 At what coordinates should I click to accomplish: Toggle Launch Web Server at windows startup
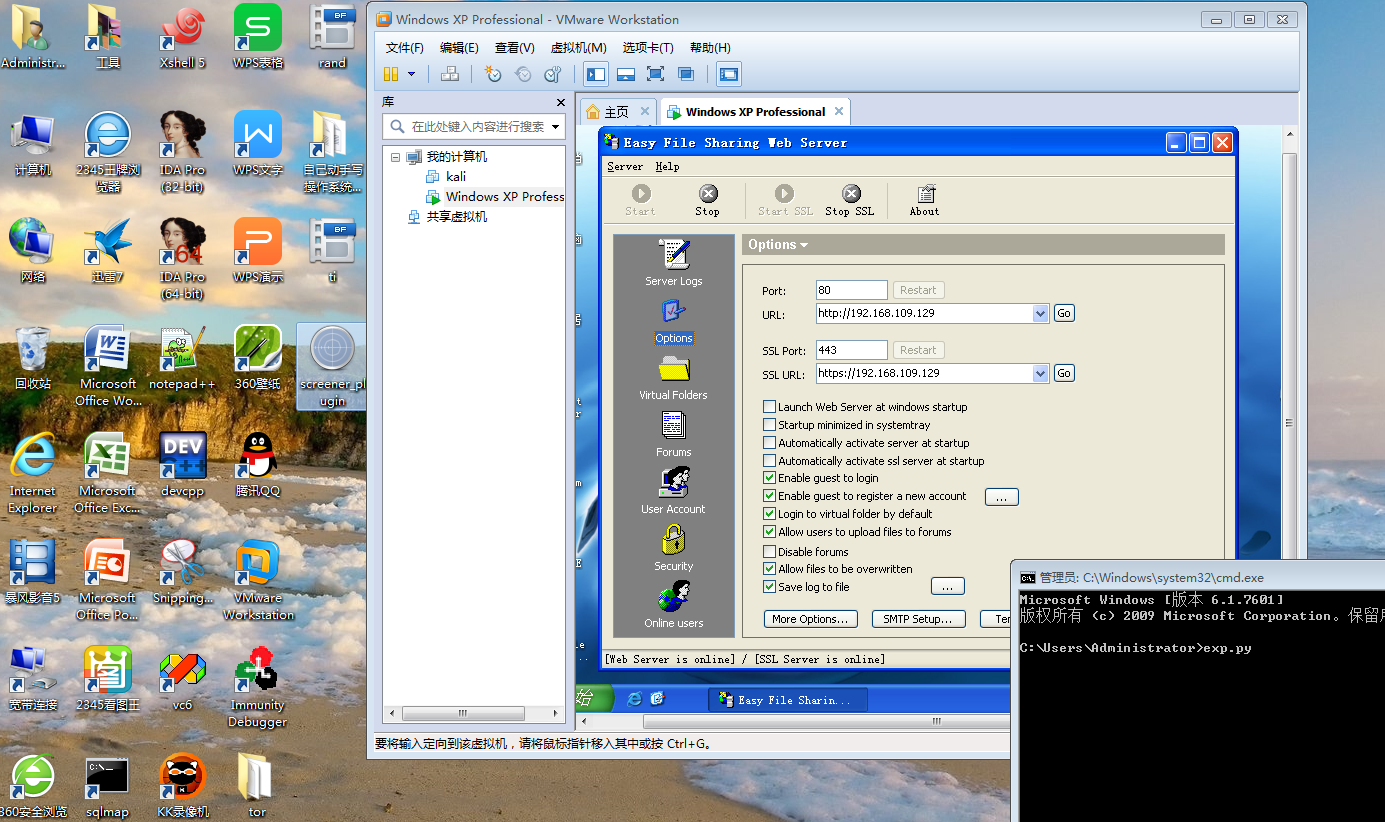tap(770, 407)
